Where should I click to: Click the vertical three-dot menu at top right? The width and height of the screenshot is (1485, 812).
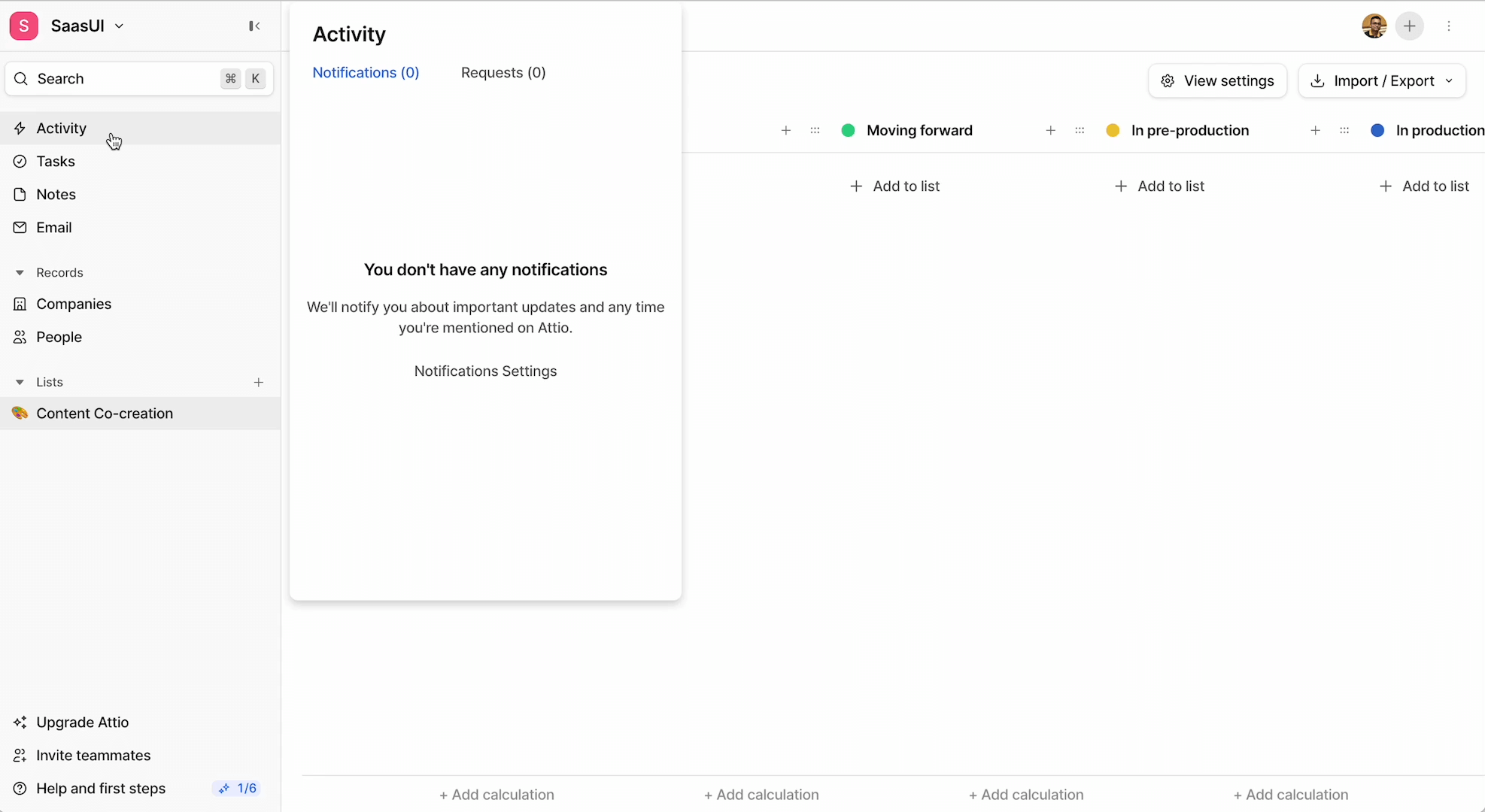1449,26
